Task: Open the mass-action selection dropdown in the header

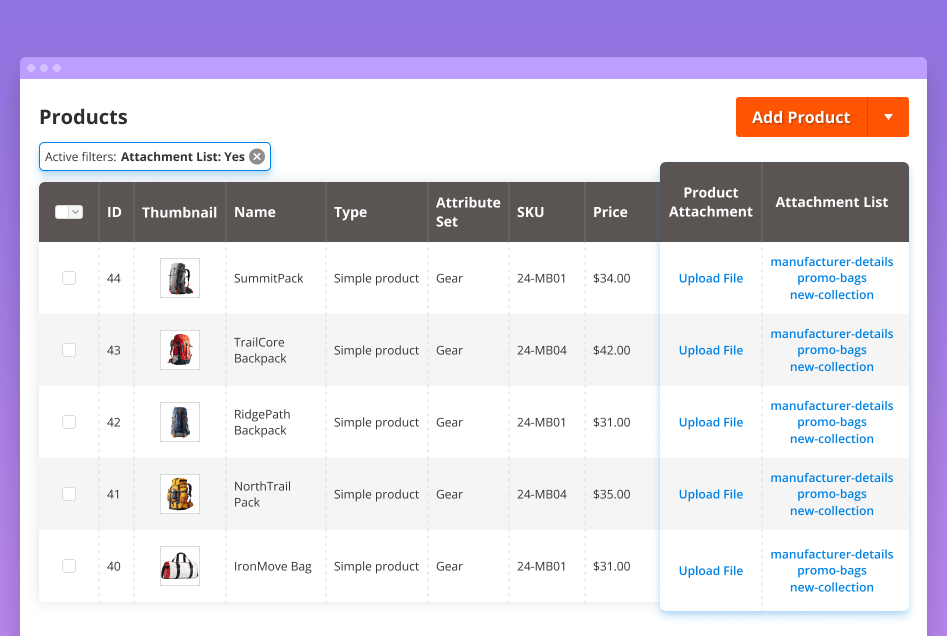Action: pyautogui.click(x=68, y=211)
